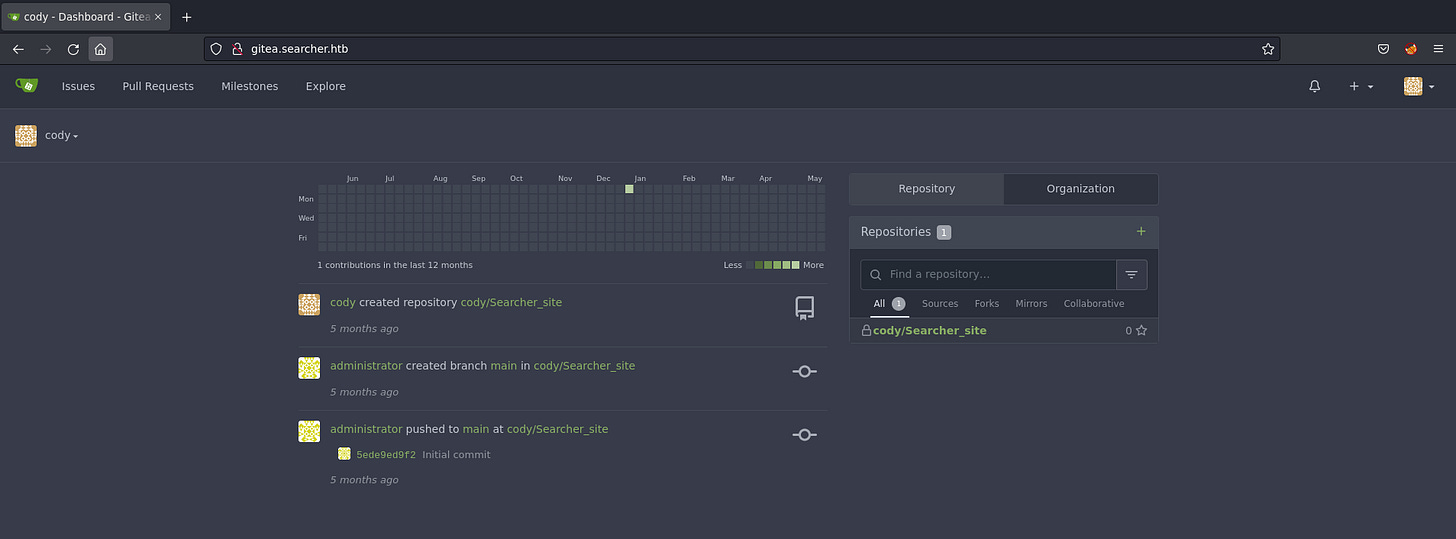Click the lock icon beside cody/Searcher_site
The height and width of the screenshot is (539, 1456).
(x=866, y=331)
